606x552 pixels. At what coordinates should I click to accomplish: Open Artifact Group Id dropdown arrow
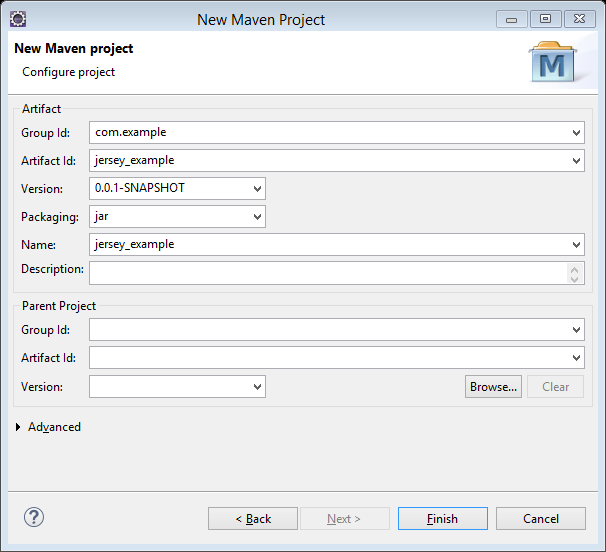coord(576,133)
